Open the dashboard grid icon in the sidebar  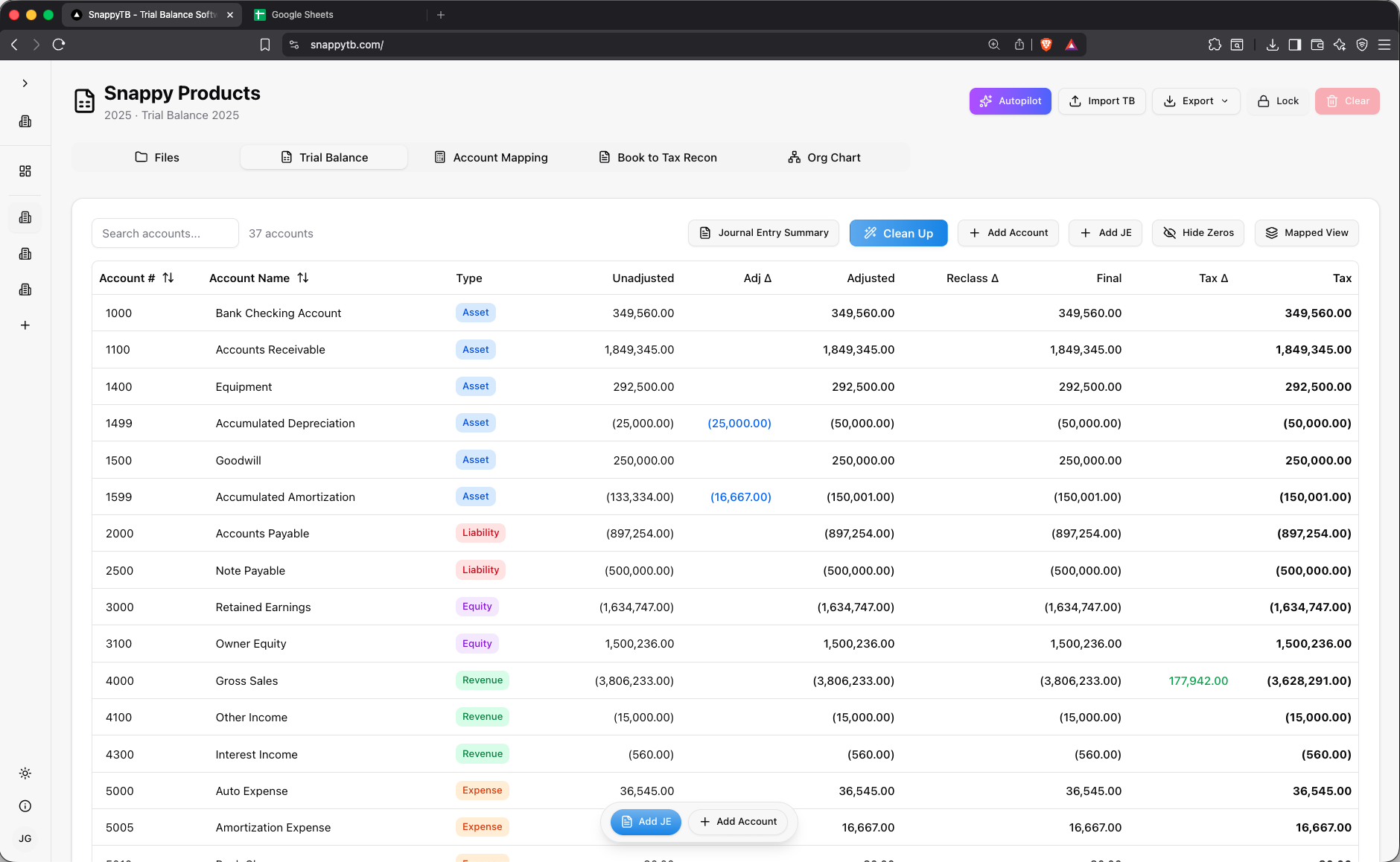coord(25,171)
